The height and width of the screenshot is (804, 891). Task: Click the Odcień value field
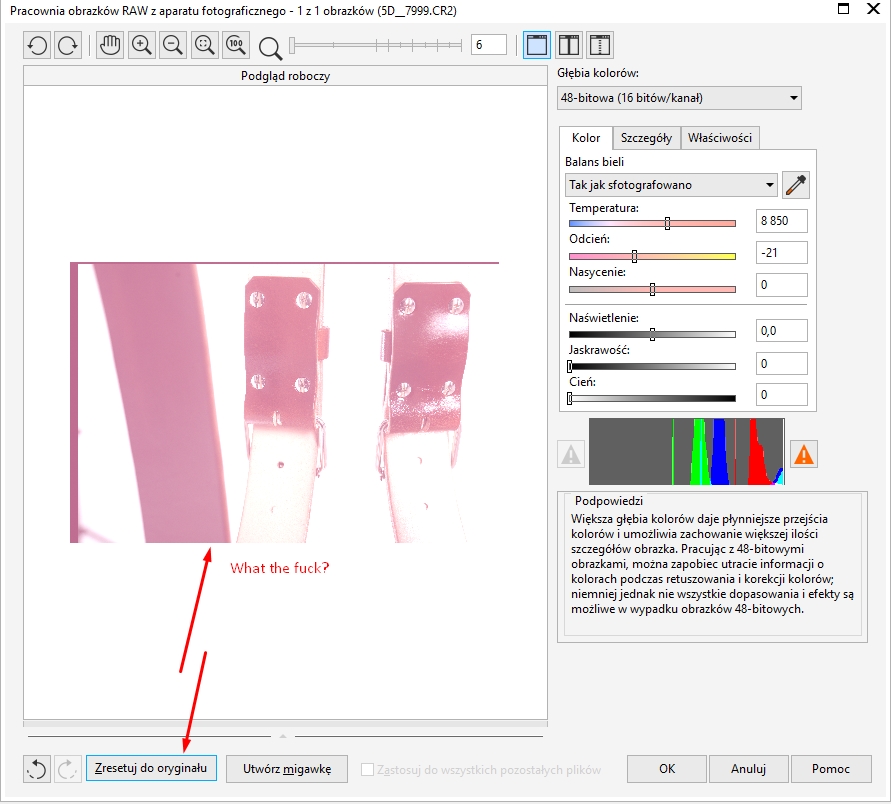[x=781, y=253]
